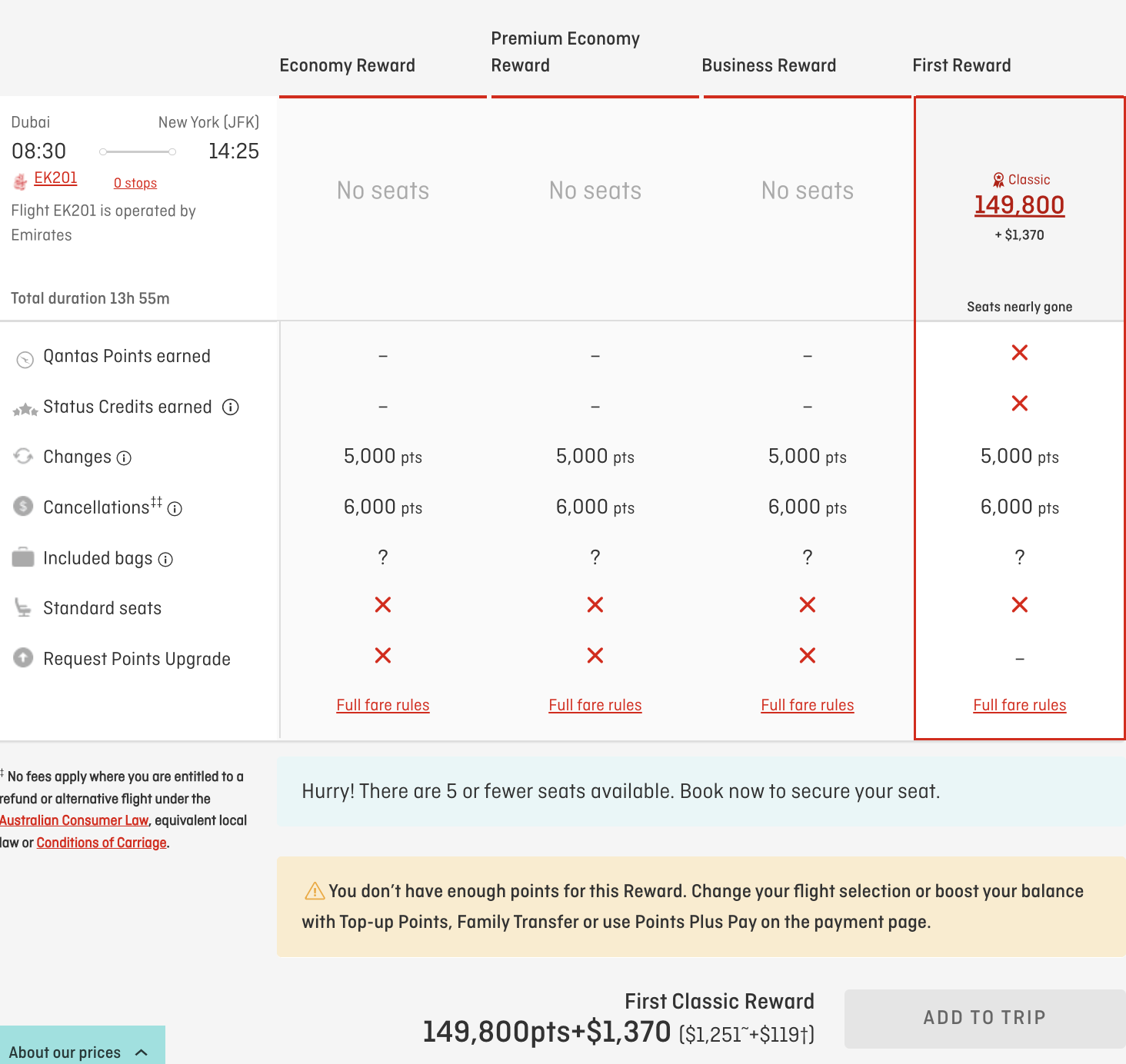Open Full fare rules for Premium Economy
This screenshot has width=1126, height=1064.
pyautogui.click(x=595, y=705)
